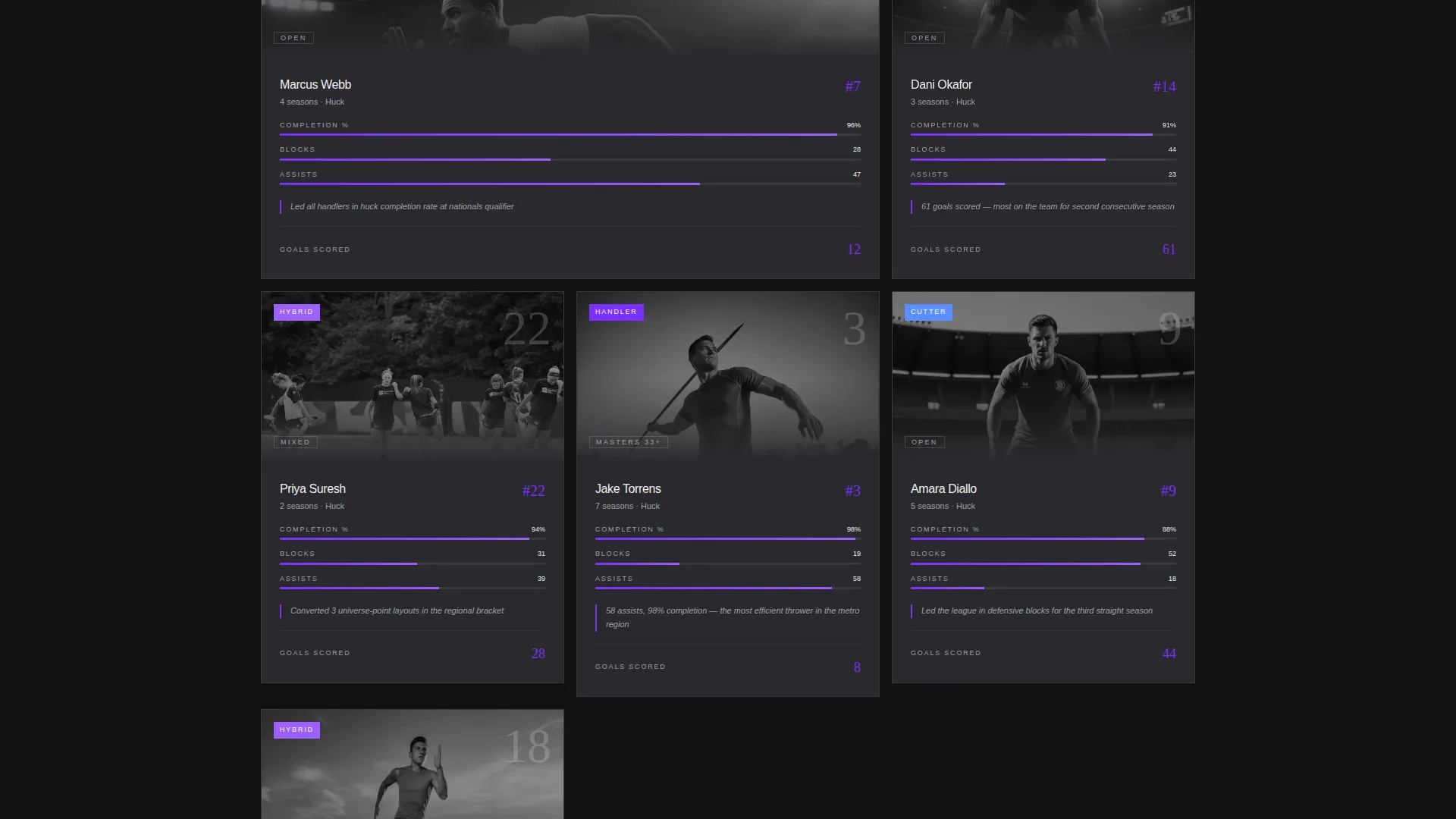Click the HYBRID badge on the #18 player card
The width and height of the screenshot is (1456, 819).
tap(297, 730)
